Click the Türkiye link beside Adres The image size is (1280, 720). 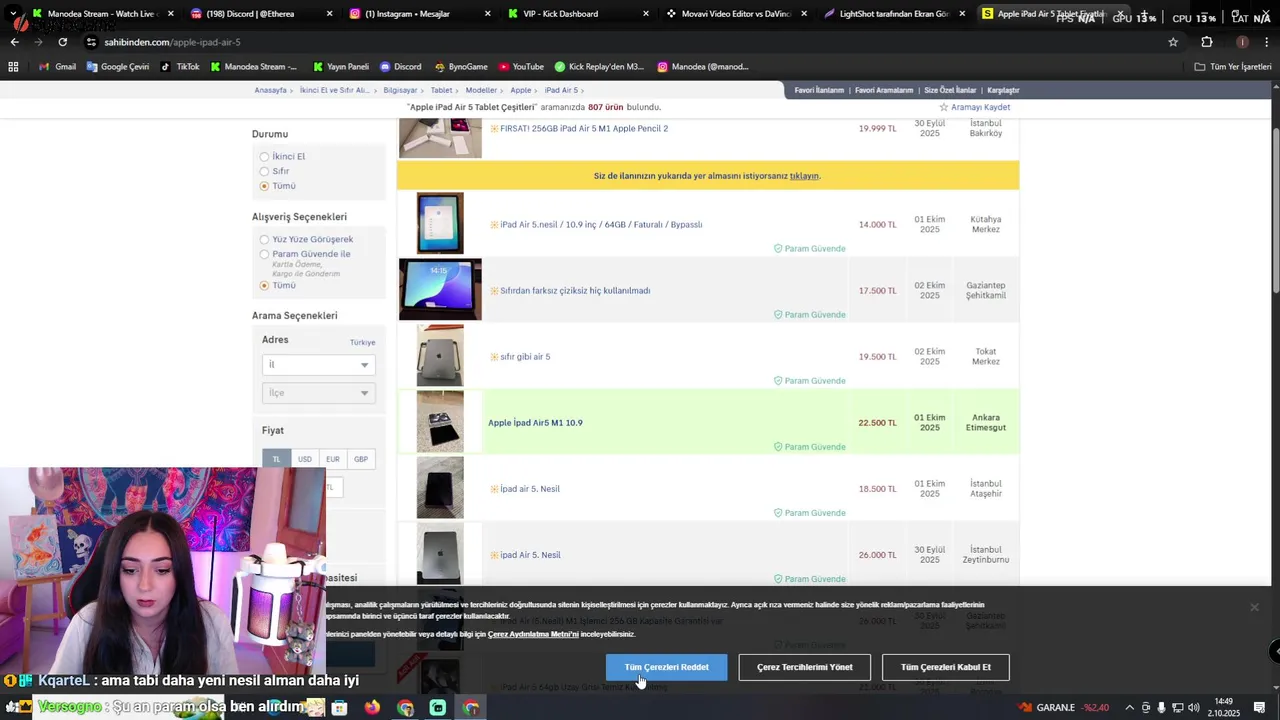362,343
